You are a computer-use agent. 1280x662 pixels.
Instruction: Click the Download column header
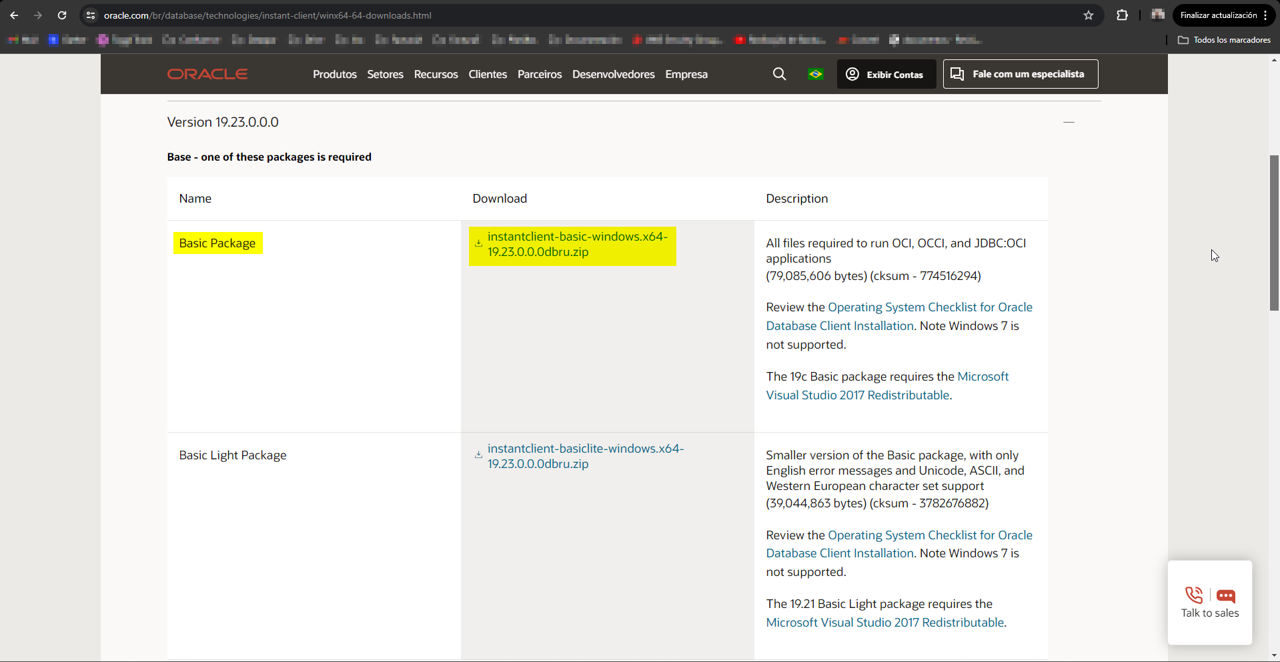[x=499, y=198]
